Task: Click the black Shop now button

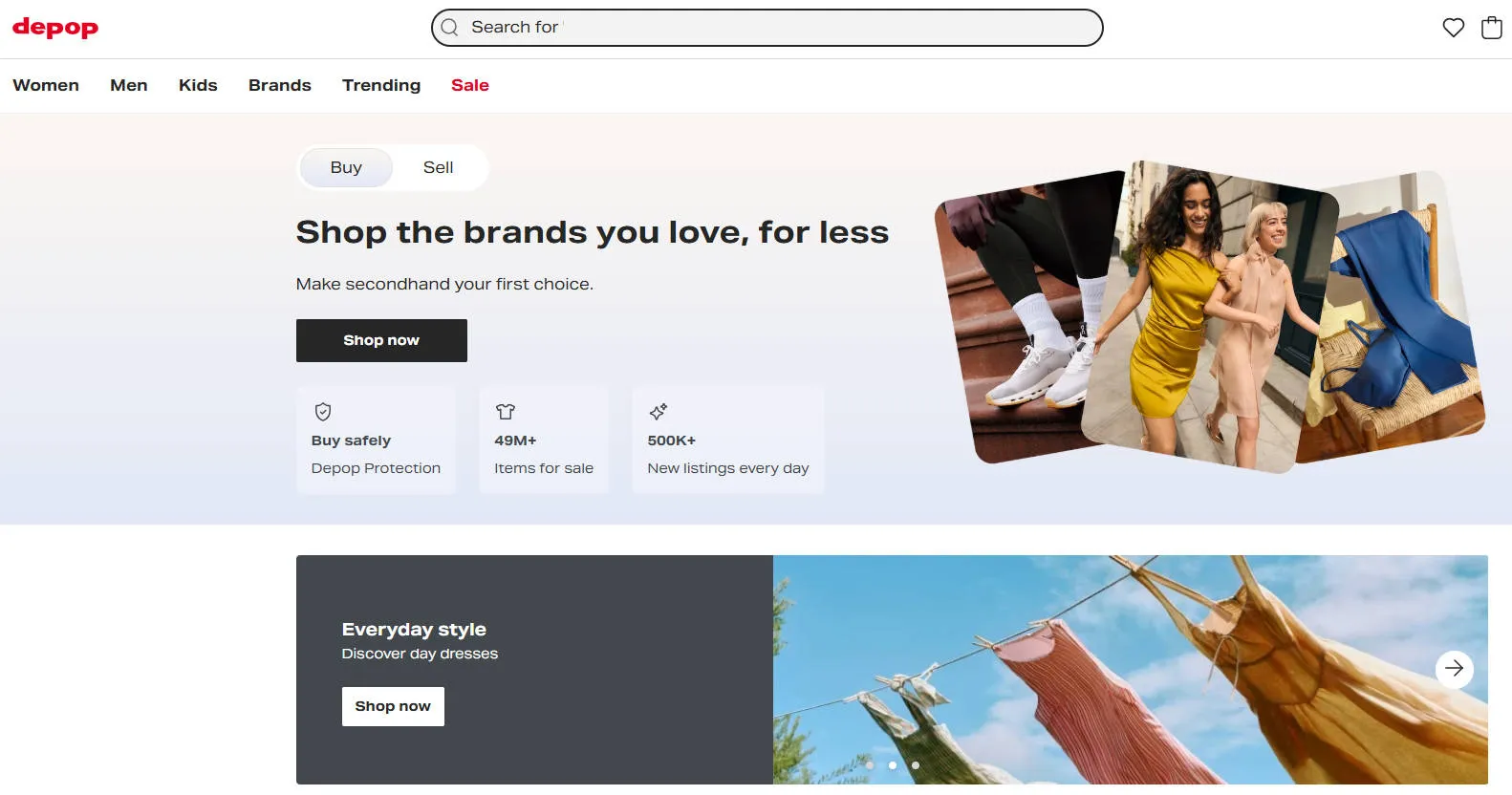Action: pyautogui.click(x=381, y=340)
